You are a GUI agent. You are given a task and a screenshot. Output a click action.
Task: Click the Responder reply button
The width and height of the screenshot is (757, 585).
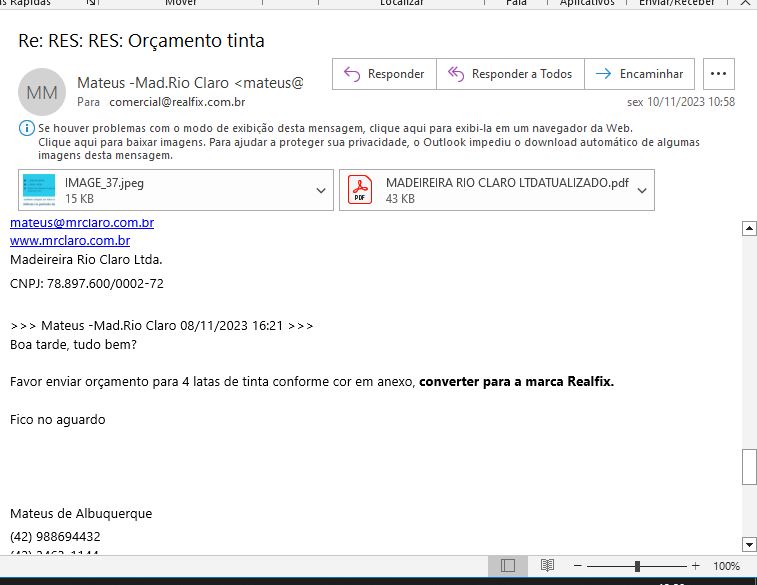384,74
